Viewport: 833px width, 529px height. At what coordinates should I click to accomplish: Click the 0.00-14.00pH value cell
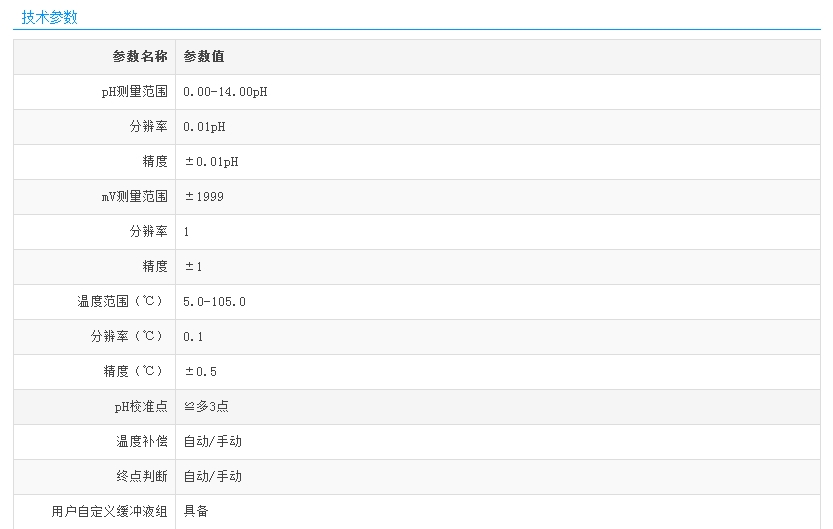(225, 92)
